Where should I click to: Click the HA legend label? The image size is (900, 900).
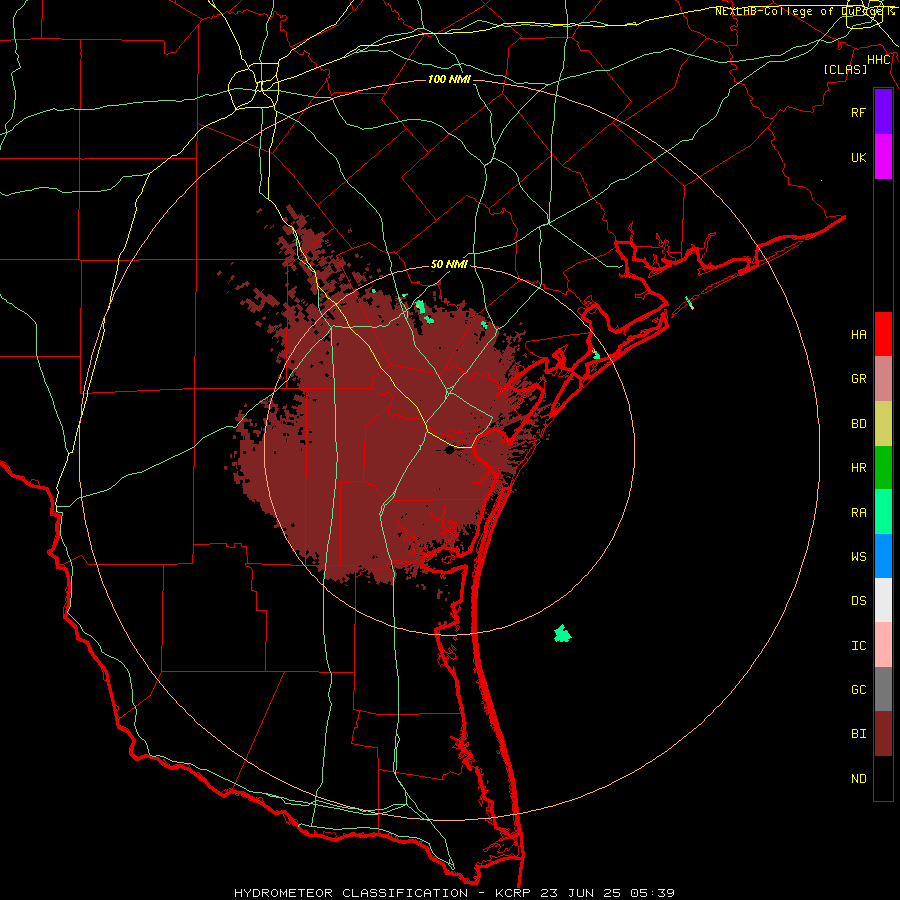tap(858, 335)
